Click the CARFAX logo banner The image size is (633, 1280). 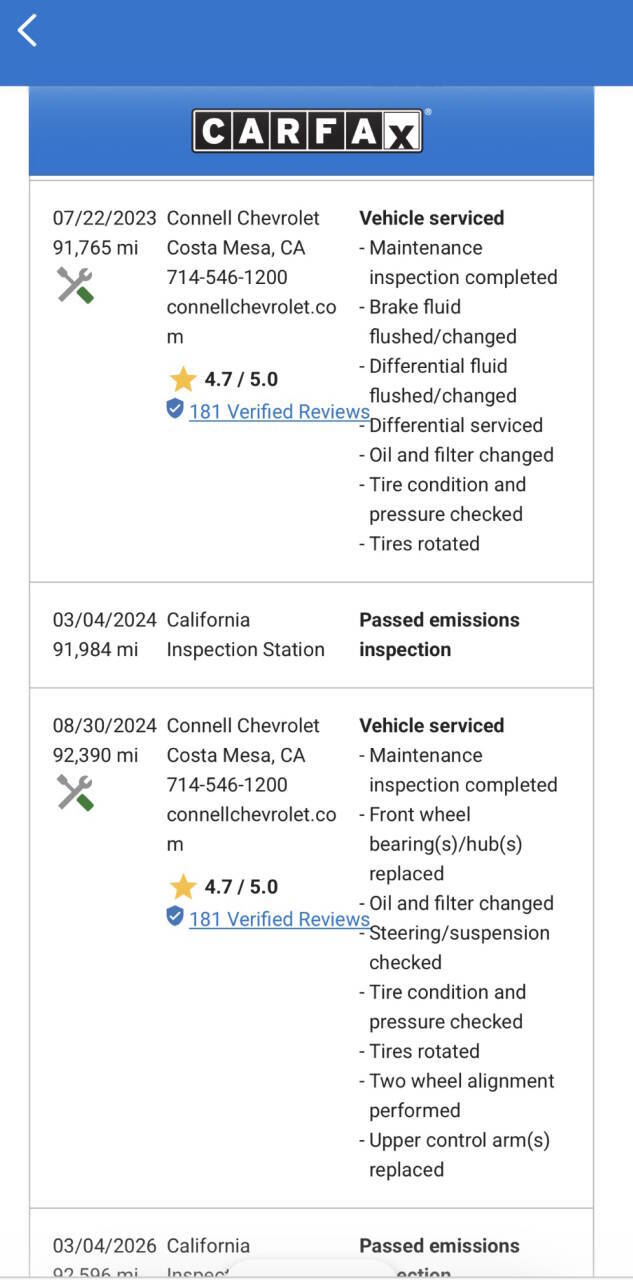point(311,131)
